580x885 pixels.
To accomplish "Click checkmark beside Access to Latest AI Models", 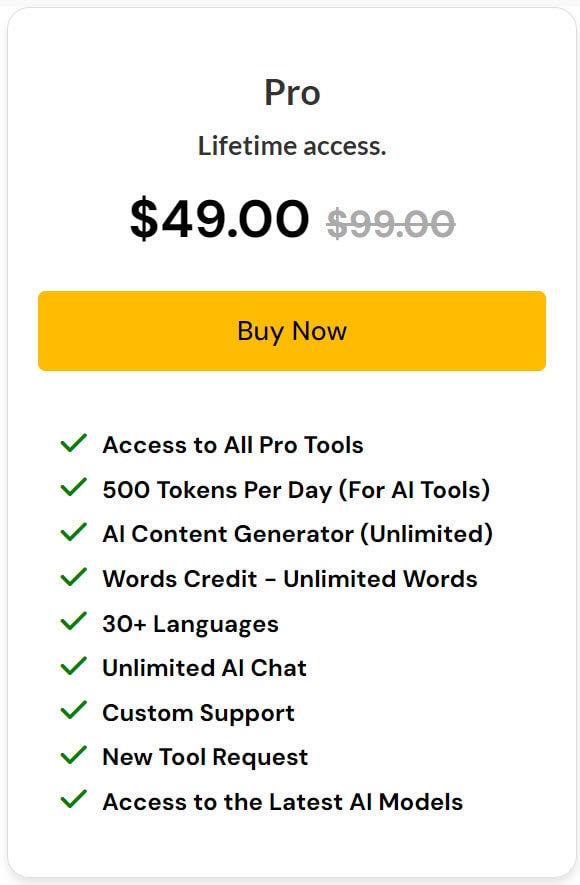I will pyautogui.click(x=73, y=799).
